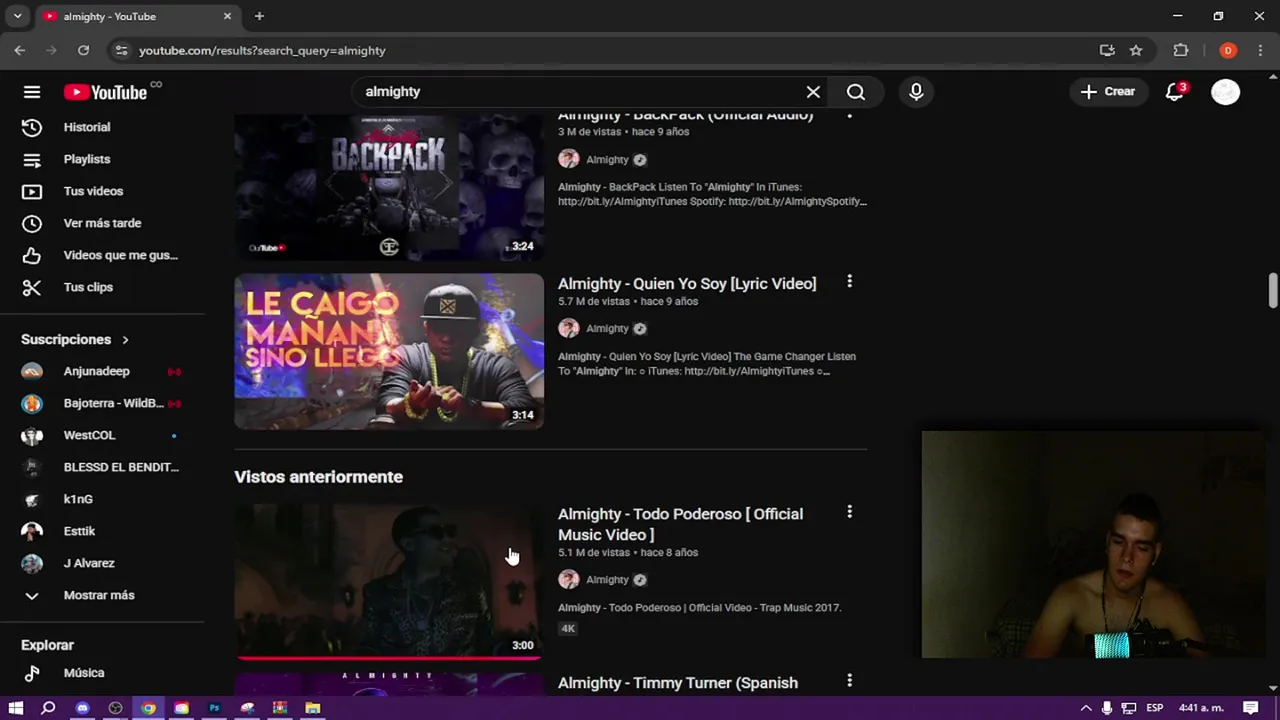1280x720 pixels.
Task: Open options menu for Timmy Turner video
Action: point(849,681)
